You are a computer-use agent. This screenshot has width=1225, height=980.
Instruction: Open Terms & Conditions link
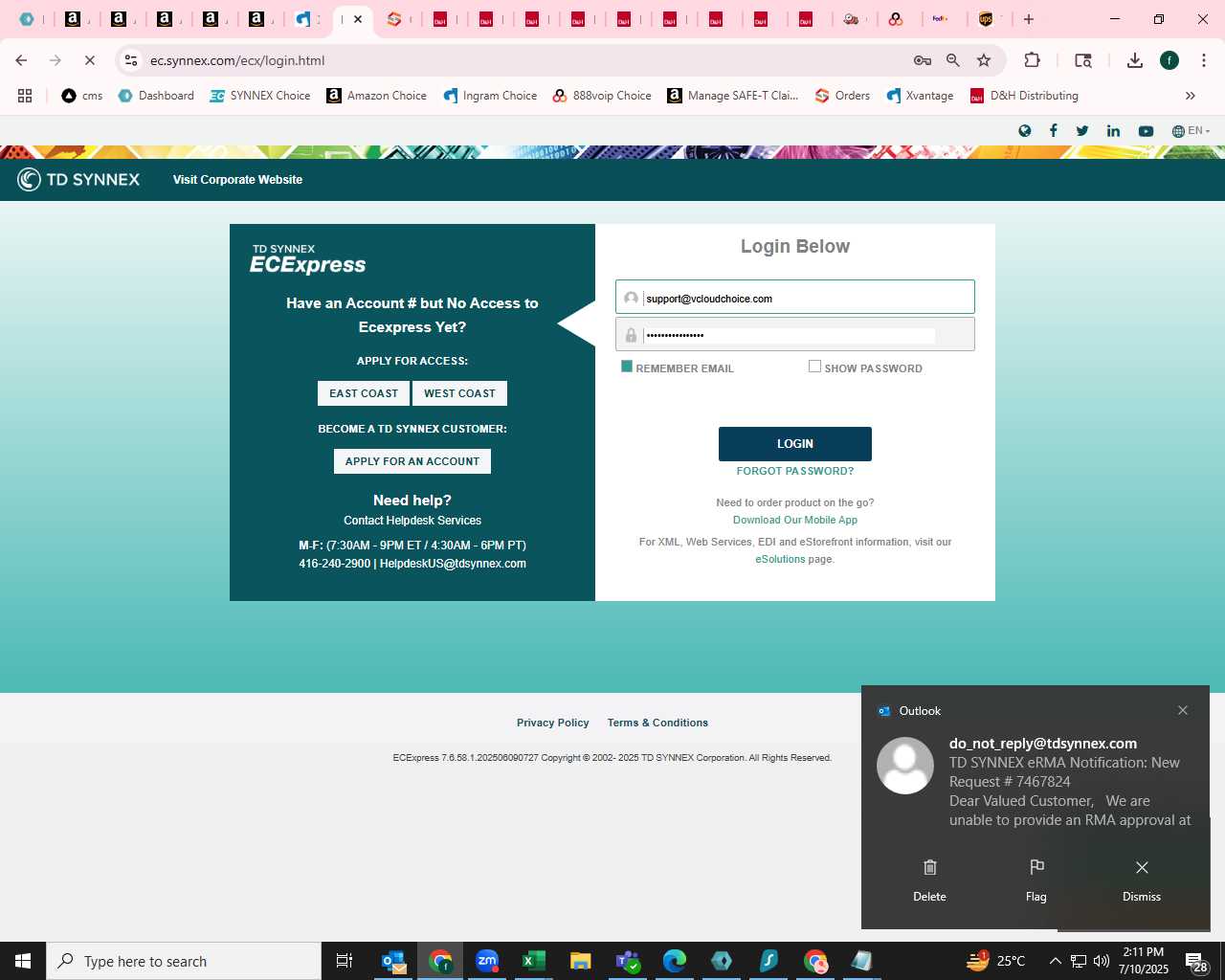[x=657, y=723]
